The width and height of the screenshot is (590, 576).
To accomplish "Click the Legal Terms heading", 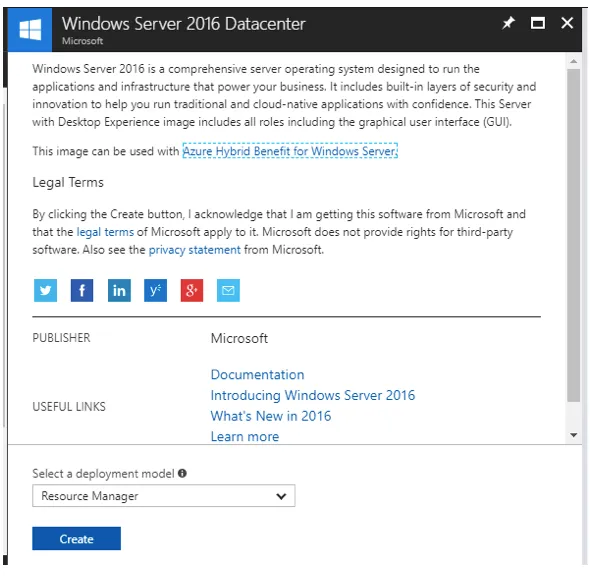I will tap(68, 182).
